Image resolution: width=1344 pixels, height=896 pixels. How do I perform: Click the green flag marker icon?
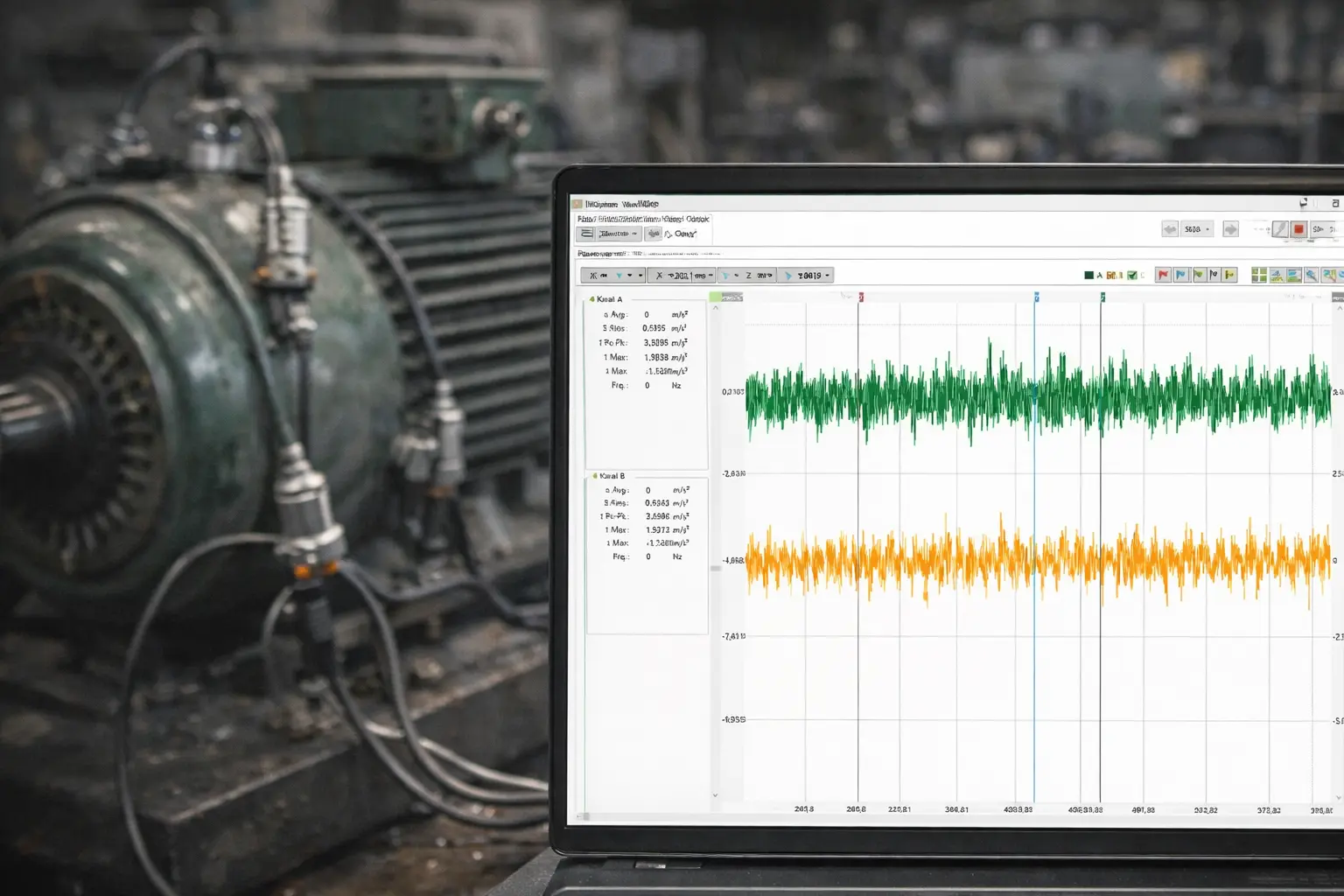[1198, 275]
